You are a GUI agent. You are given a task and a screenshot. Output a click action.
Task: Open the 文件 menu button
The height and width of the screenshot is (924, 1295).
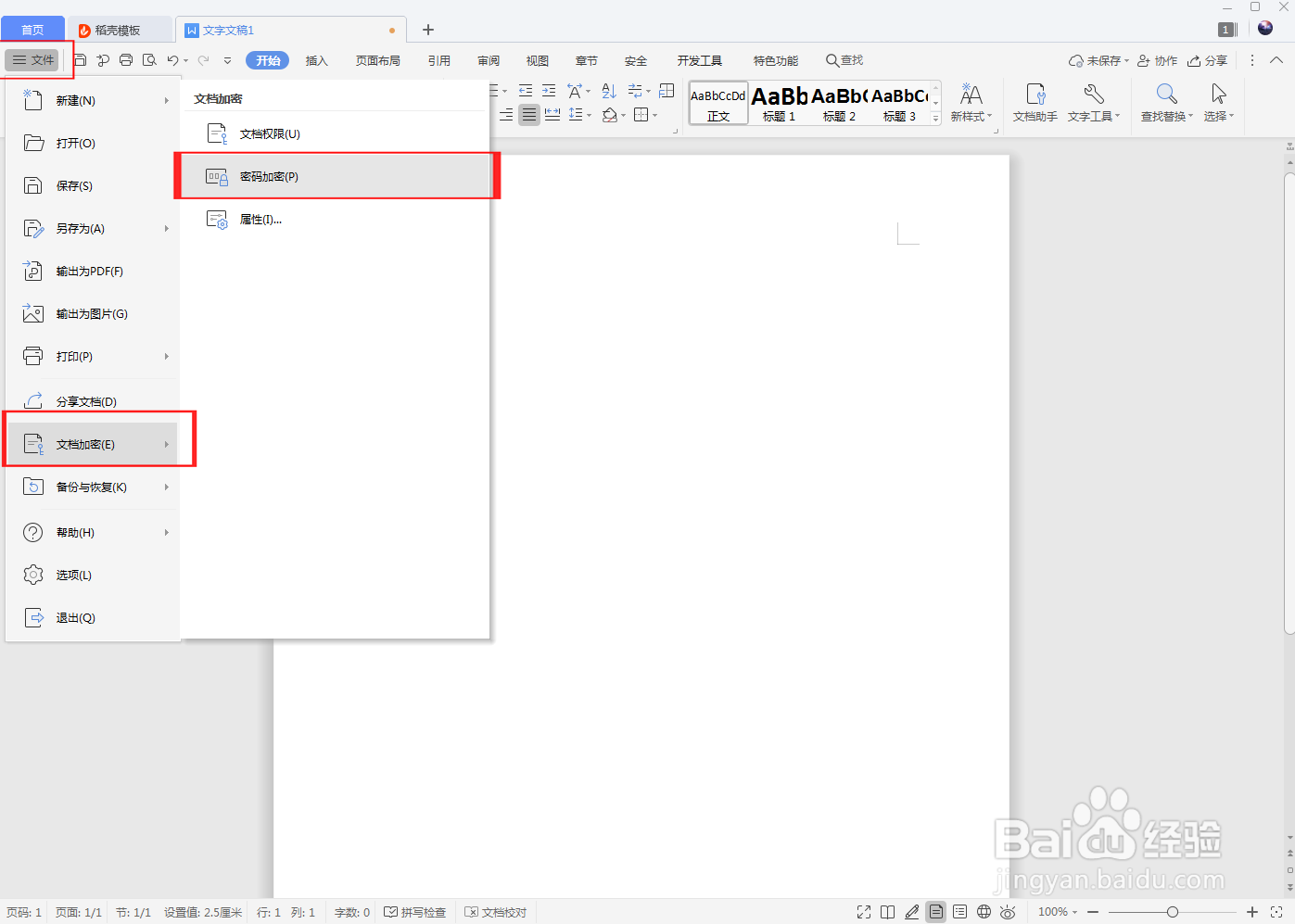(x=32, y=60)
